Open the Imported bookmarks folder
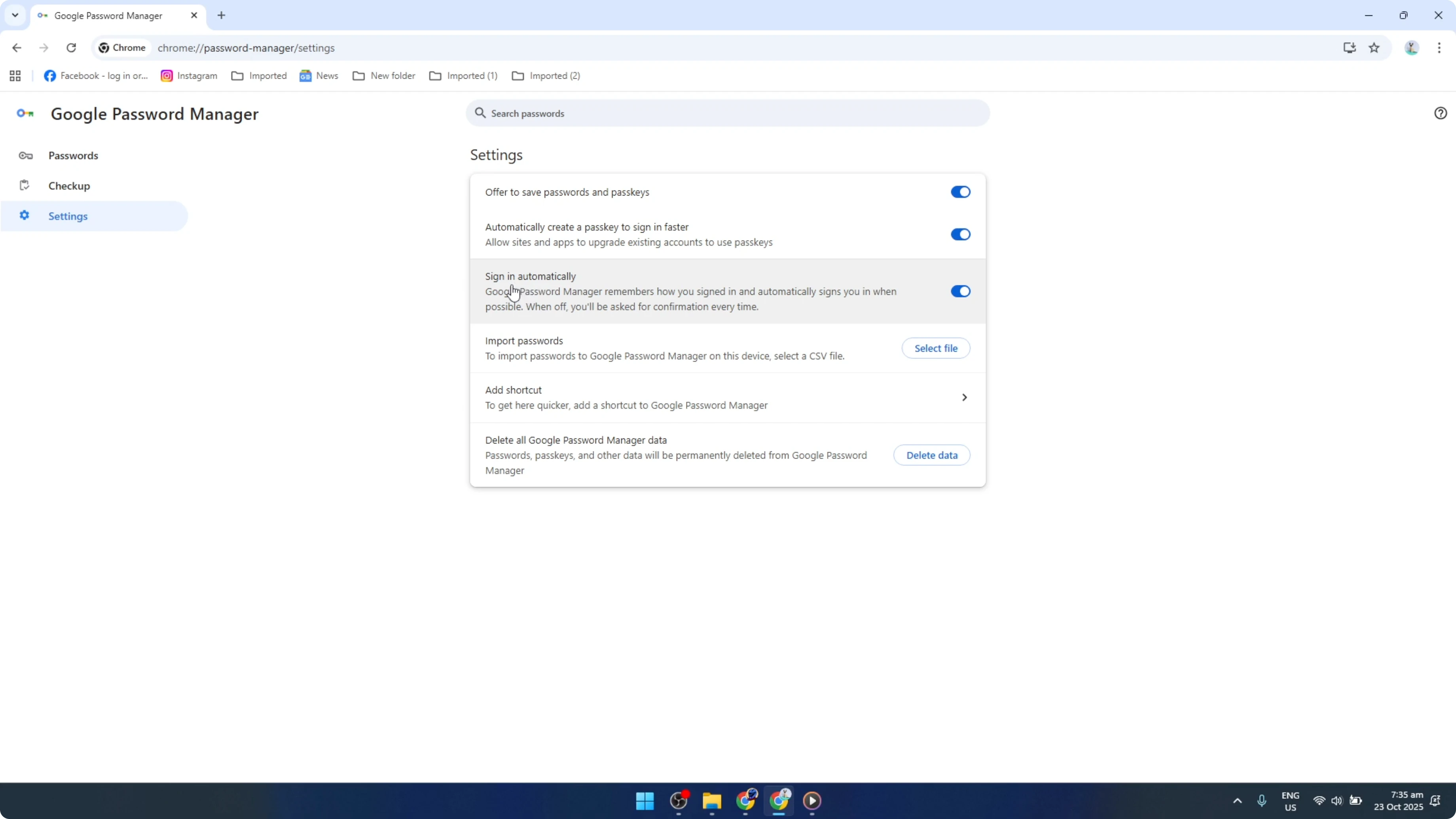Image resolution: width=1456 pixels, height=819 pixels. 259,76
